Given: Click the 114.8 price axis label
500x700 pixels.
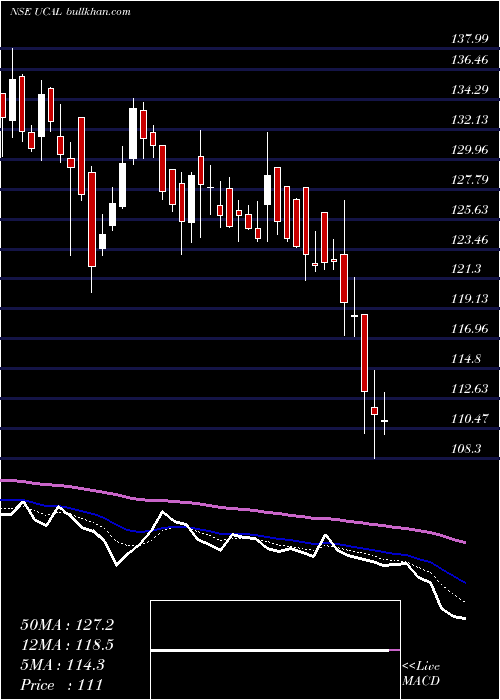Looking at the screenshot, I should (x=467, y=359).
